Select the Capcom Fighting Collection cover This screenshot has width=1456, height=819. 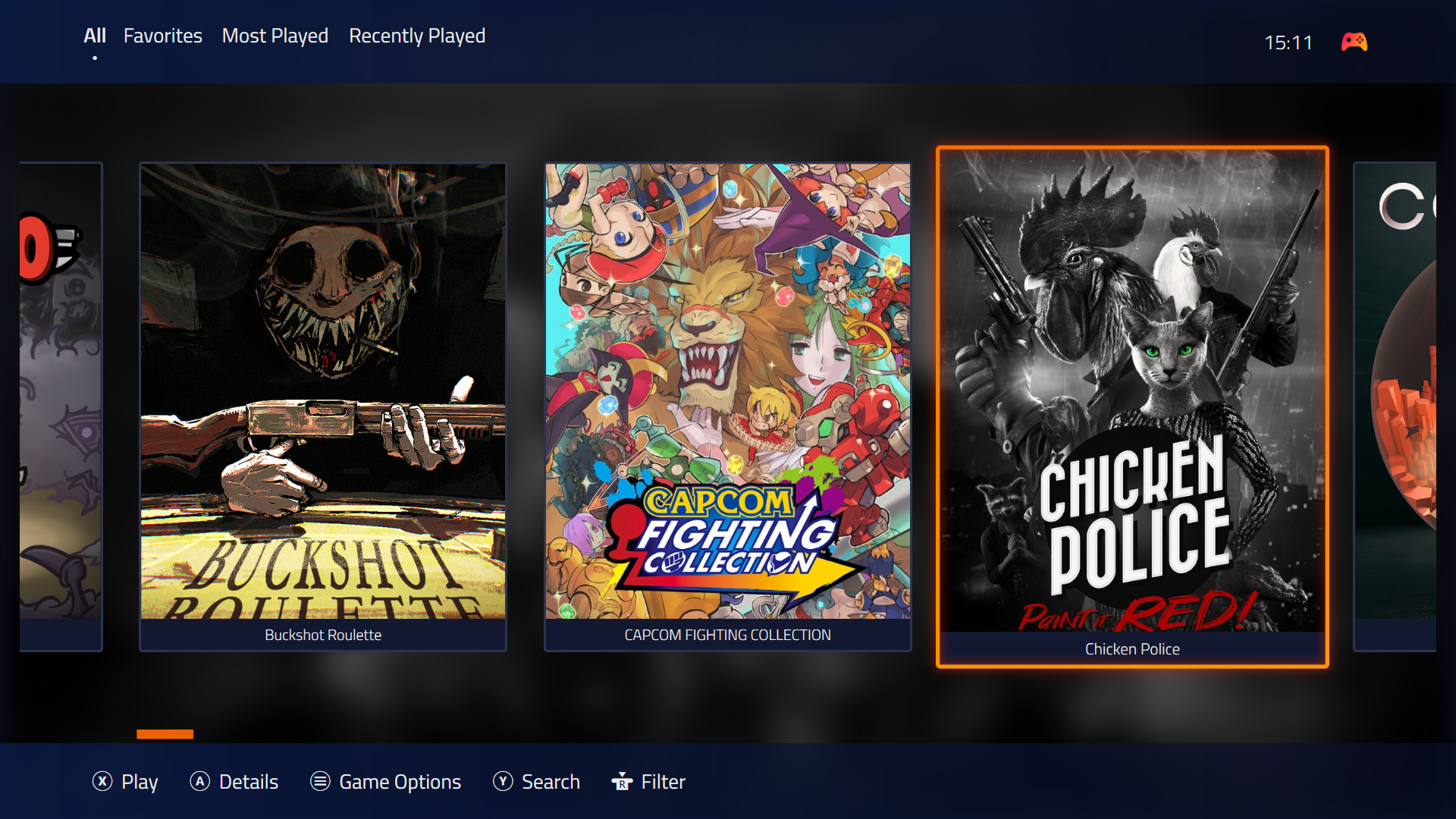727,391
